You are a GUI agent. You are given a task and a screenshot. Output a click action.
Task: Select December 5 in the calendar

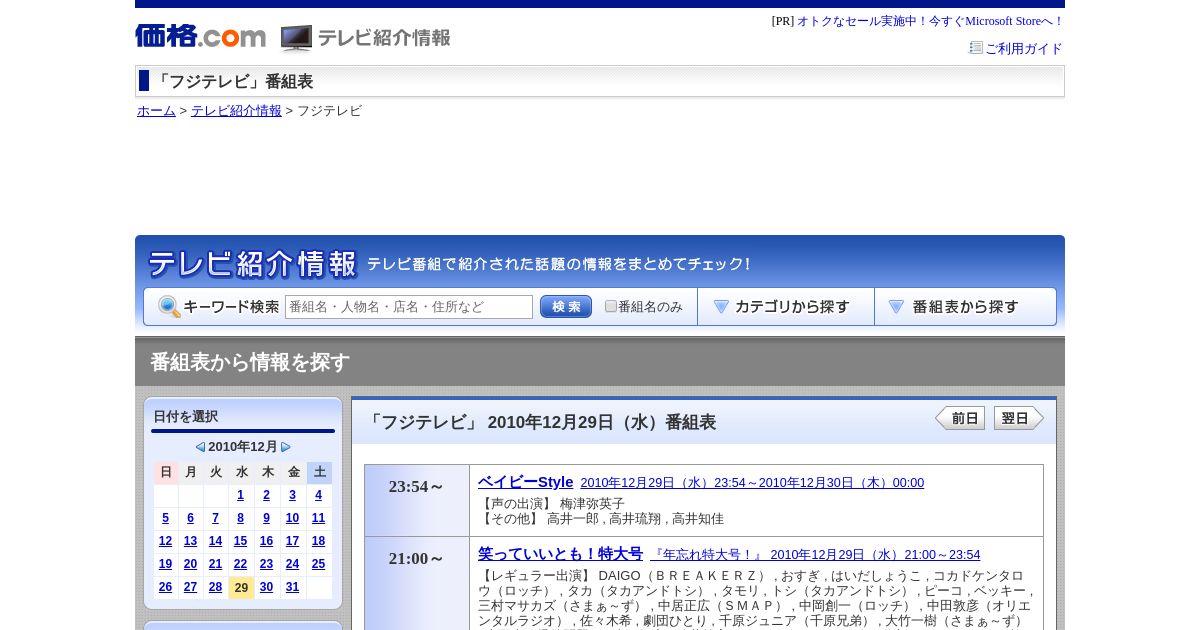165,518
